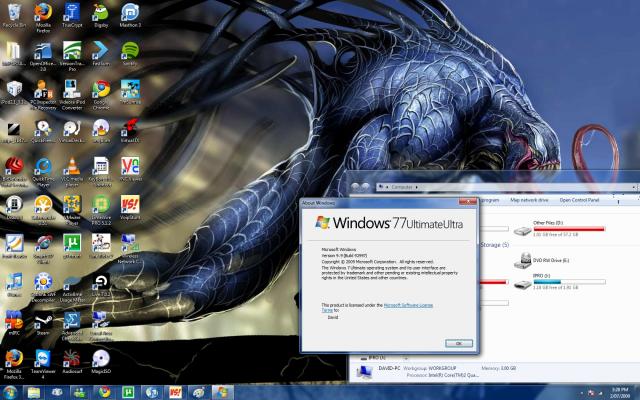Launch the Steam desktop shortcut
Screen dimensions: 640x400
43,324
